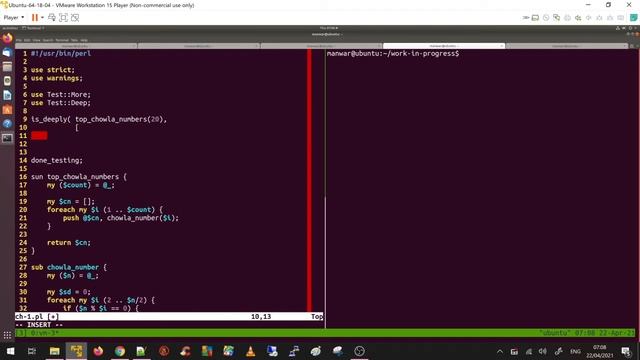640x360 pixels.
Task: Click the 'use strict;' line
Action: tap(53, 70)
